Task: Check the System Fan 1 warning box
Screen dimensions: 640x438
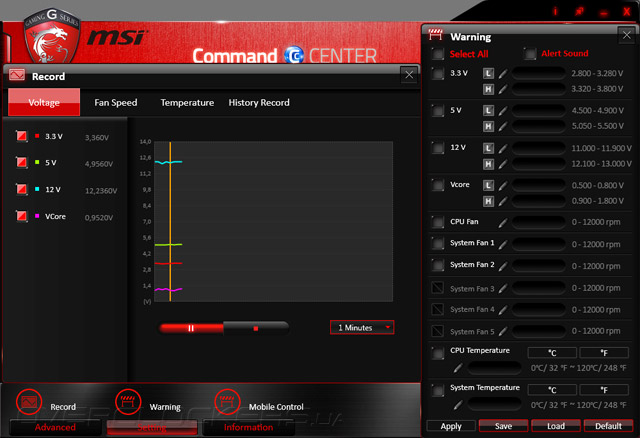Action: click(438, 244)
